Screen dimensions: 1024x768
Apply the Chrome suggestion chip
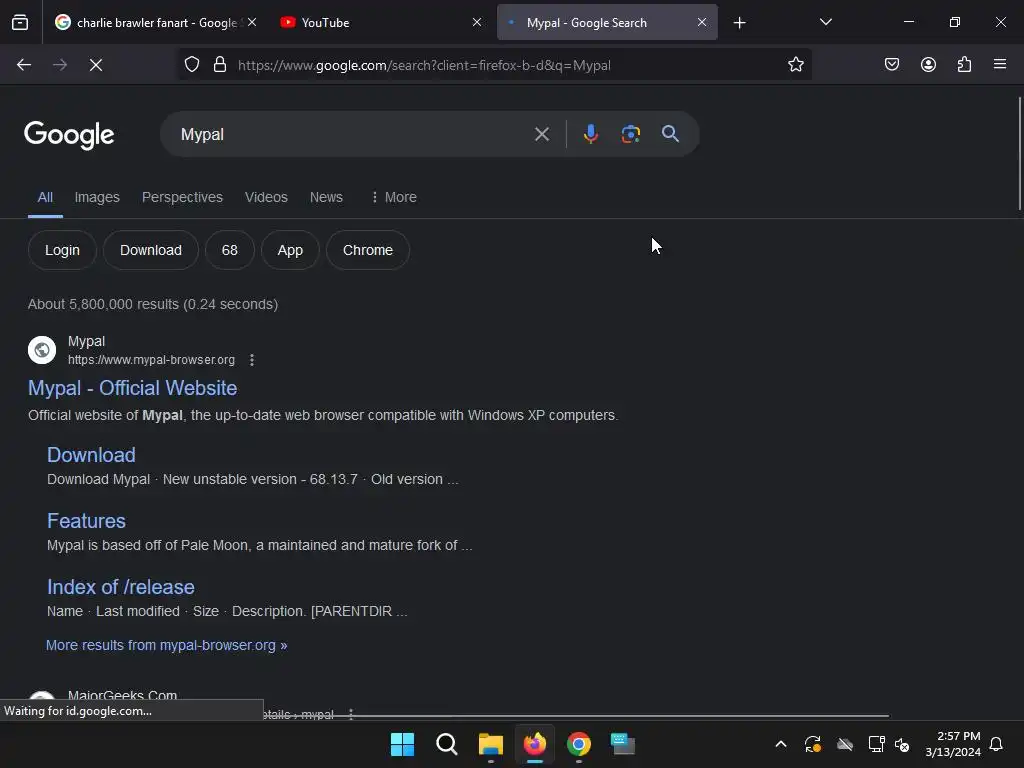[x=368, y=250]
